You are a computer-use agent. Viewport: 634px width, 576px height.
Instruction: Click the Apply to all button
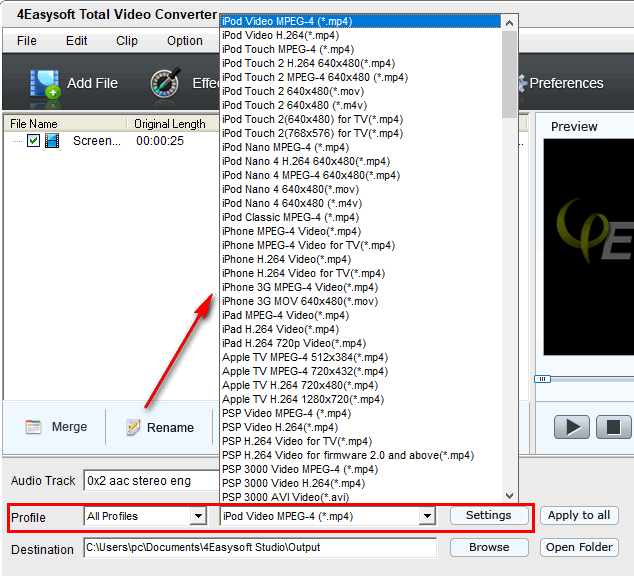point(579,515)
